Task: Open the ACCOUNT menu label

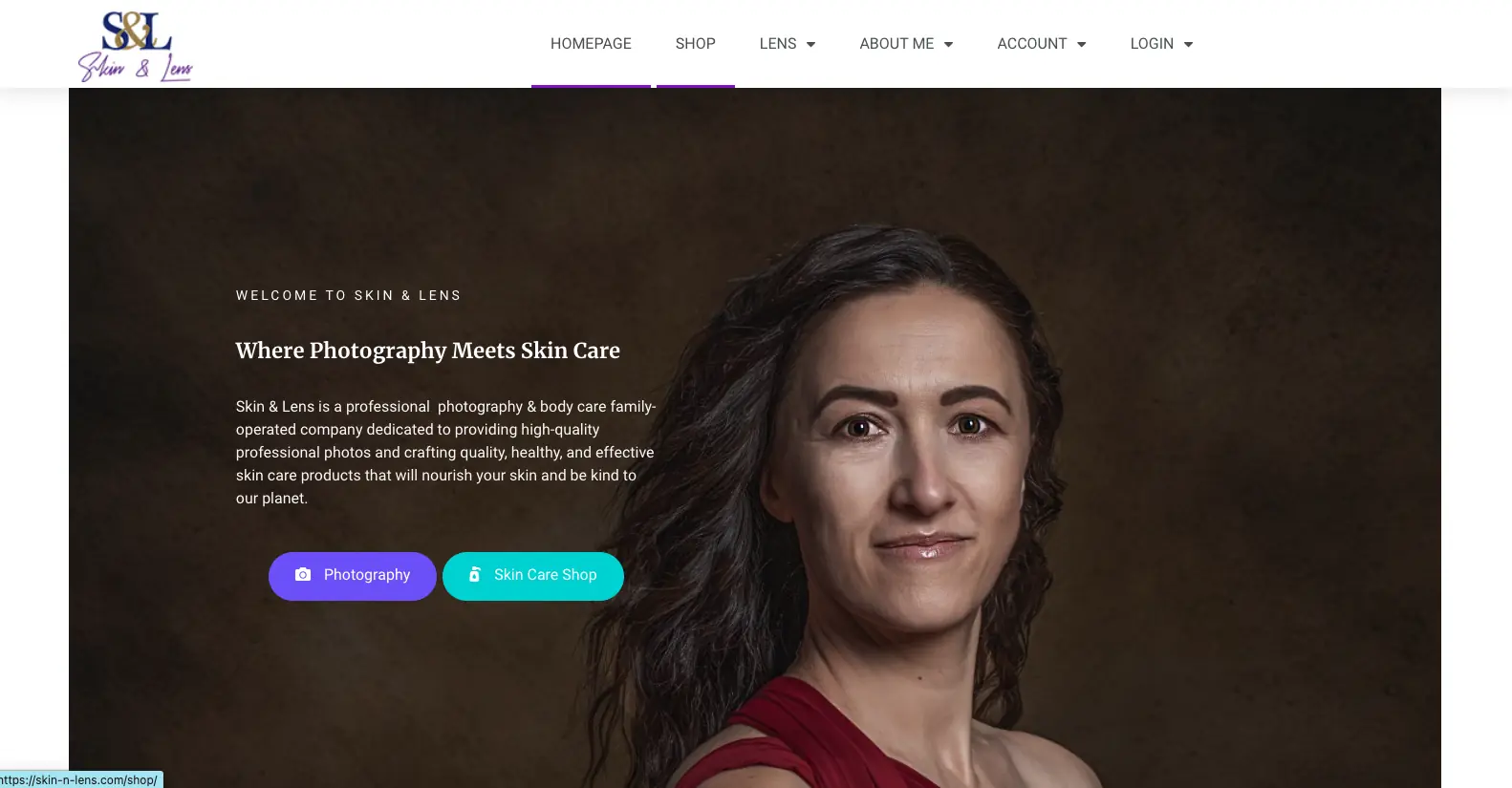Action: point(1032,44)
